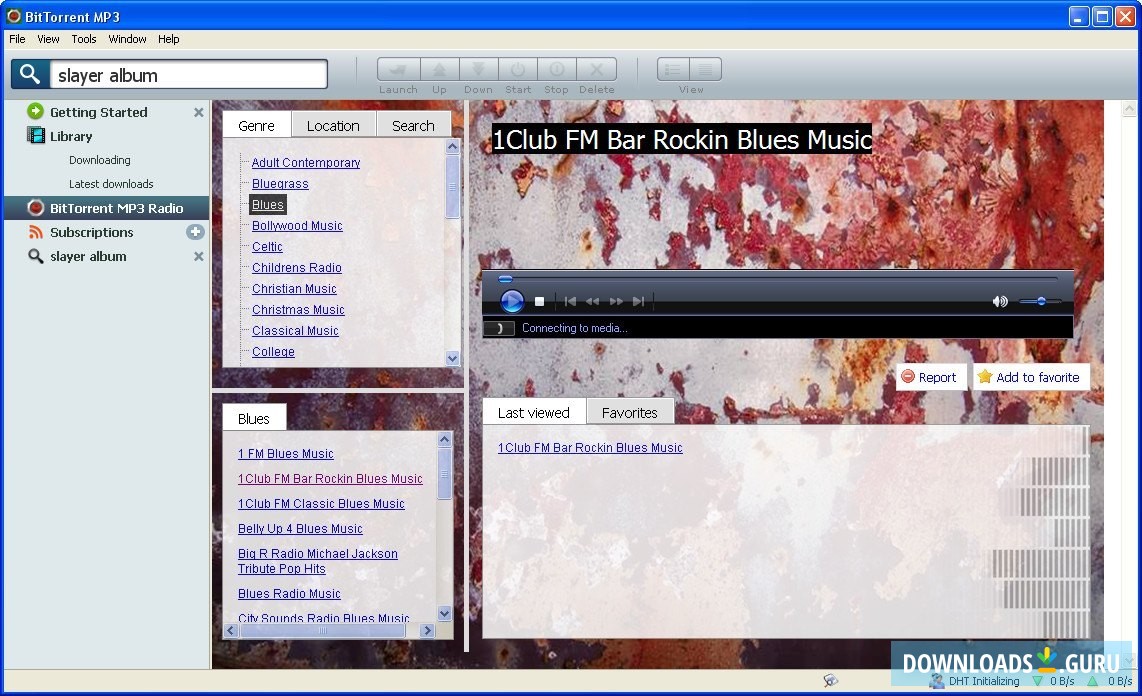The image size is (1142, 696).
Task: Mute the player with speaker icon
Action: (1000, 301)
